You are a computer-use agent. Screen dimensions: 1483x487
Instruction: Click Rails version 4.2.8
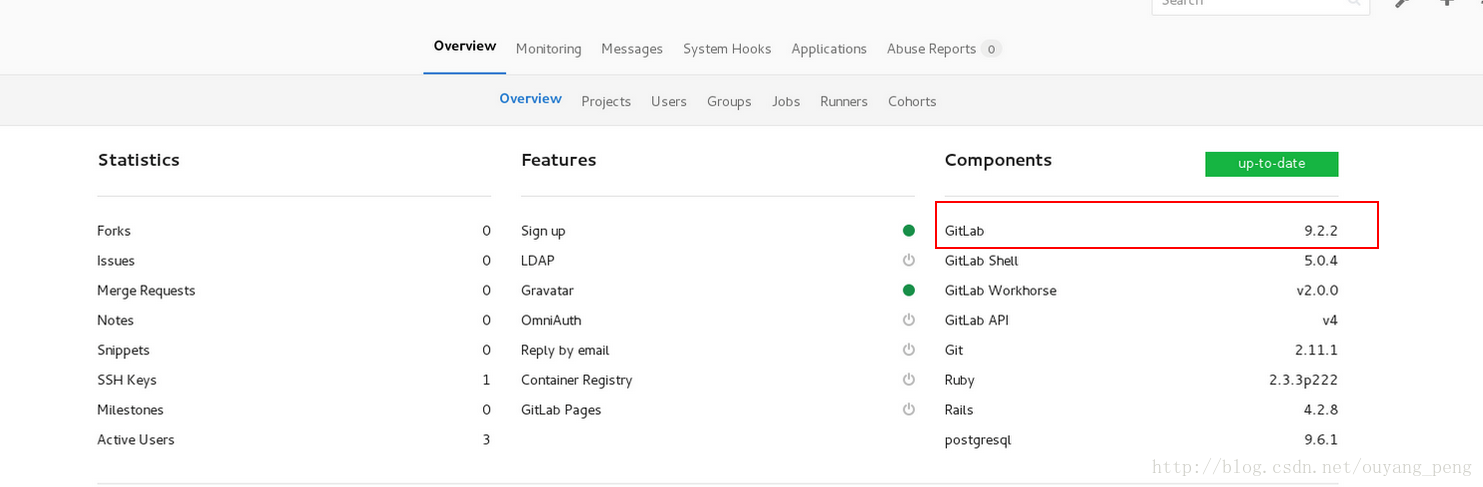coord(1321,410)
